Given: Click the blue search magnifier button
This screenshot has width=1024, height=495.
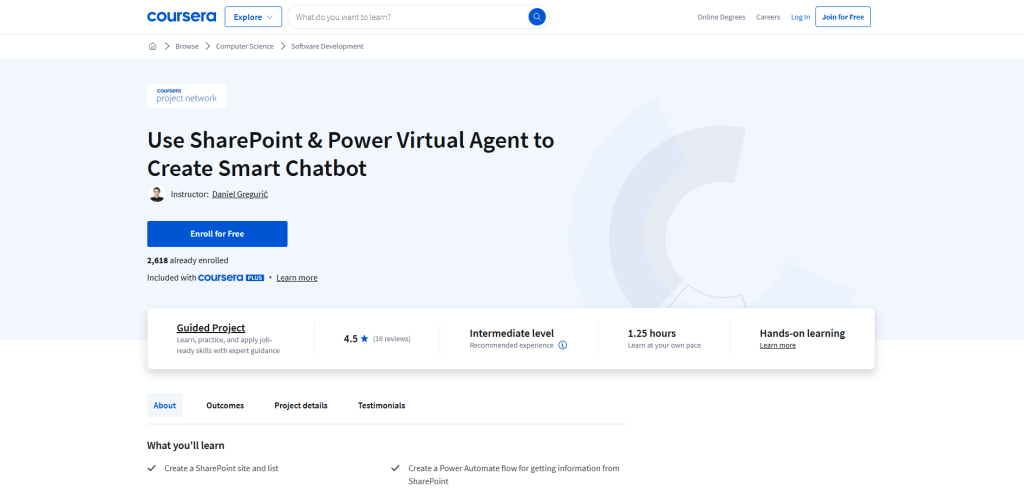Looking at the screenshot, I should [537, 17].
